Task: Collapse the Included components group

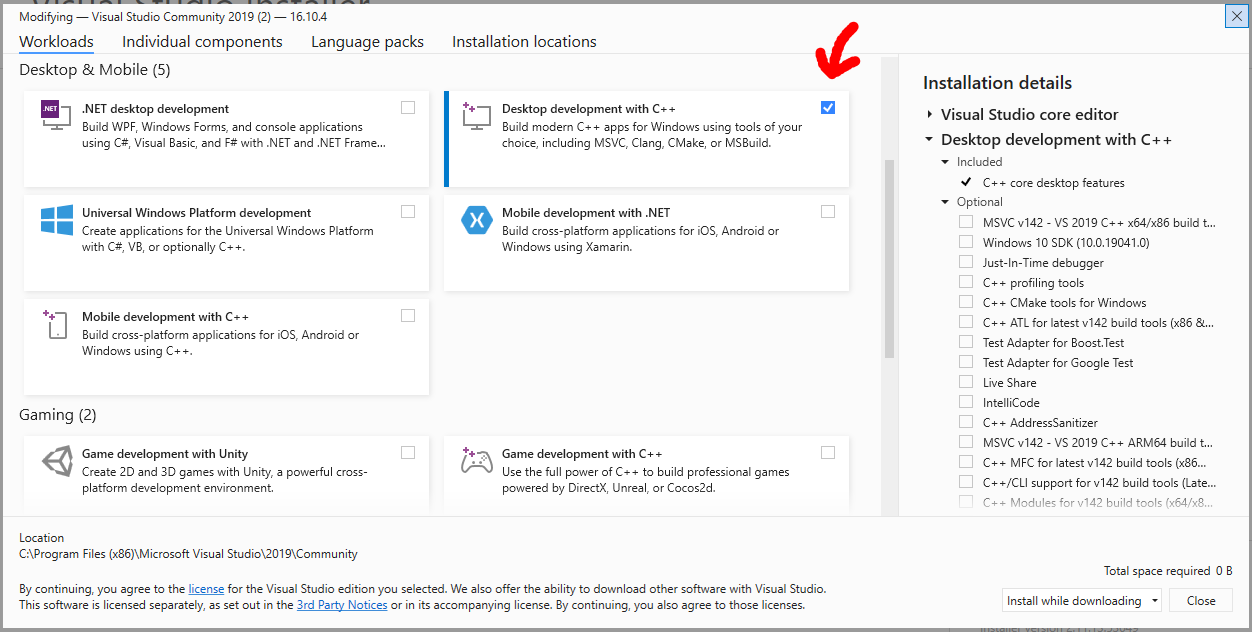Action: (946, 162)
